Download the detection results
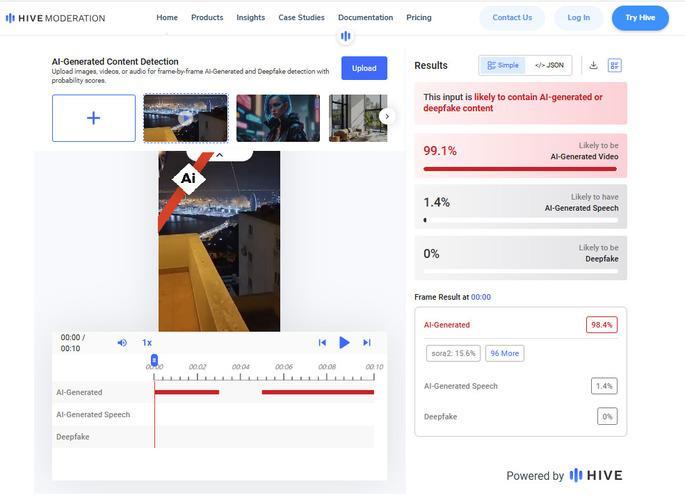The width and height of the screenshot is (685, 500). tap(593, 65)
